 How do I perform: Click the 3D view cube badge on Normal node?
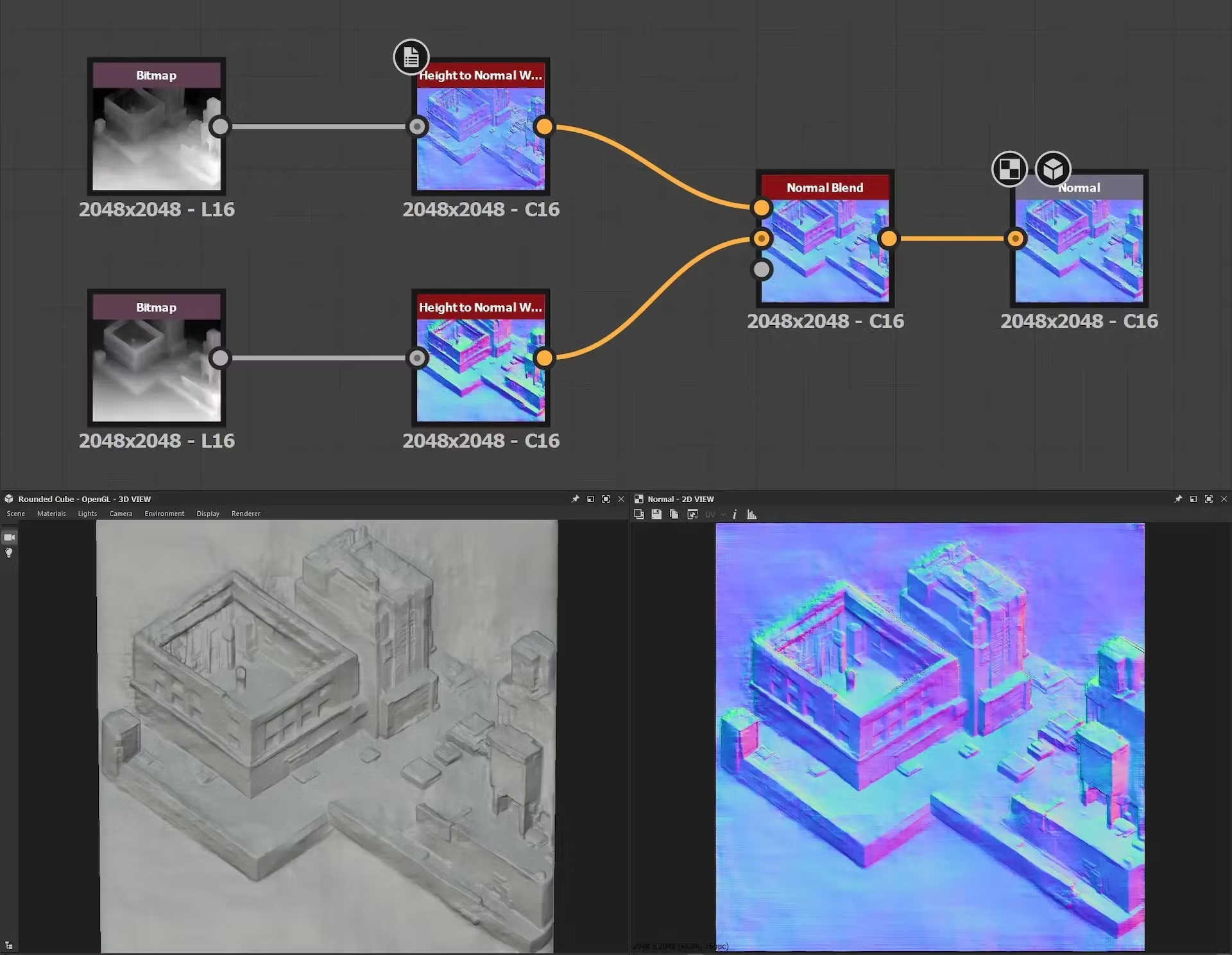1053,169
